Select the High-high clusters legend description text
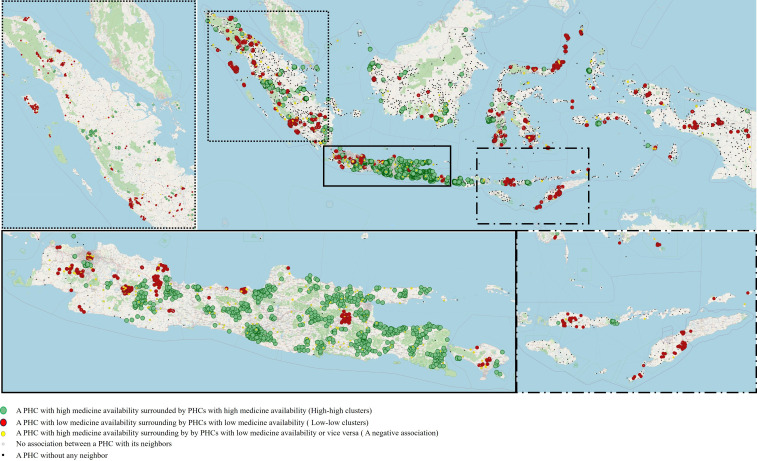The height and width of the screenshot is (461, 757). [194, 411]
